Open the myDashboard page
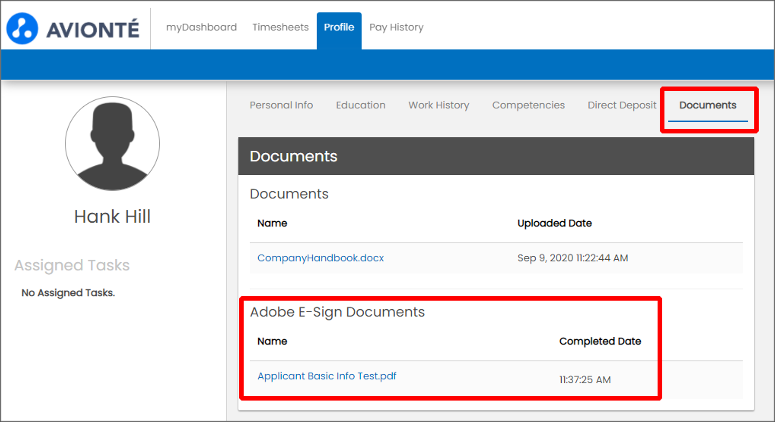 [x=201, y=27]
